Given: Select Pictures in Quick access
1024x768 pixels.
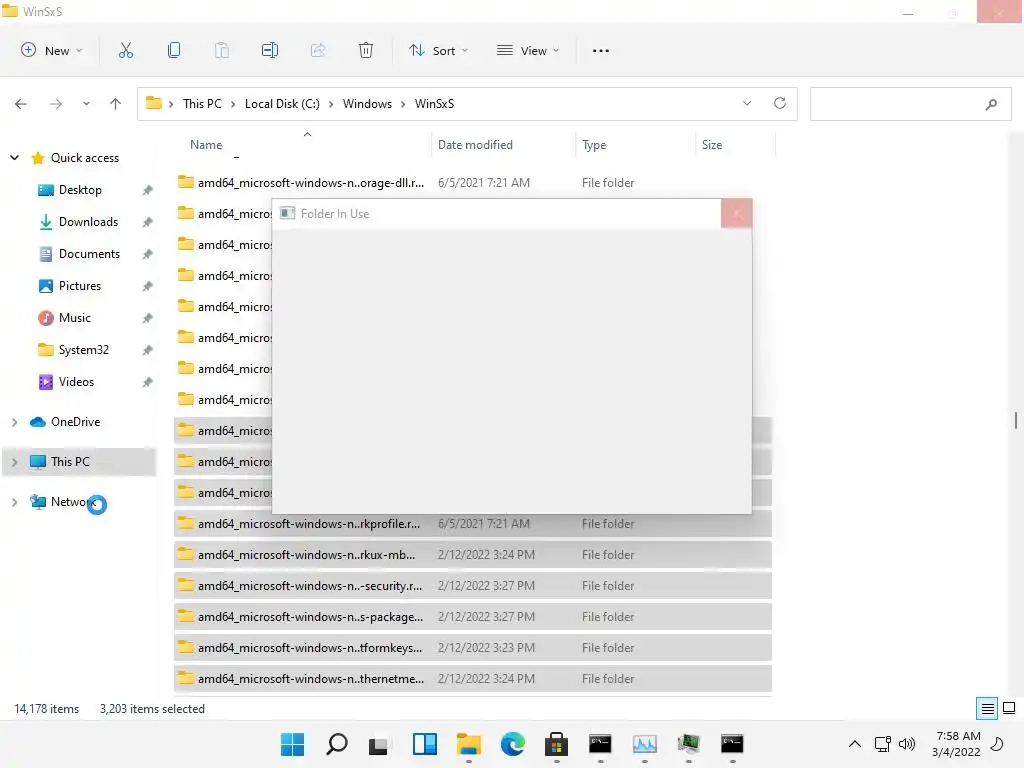Looking at the screenshot, I should click(80, 286).
